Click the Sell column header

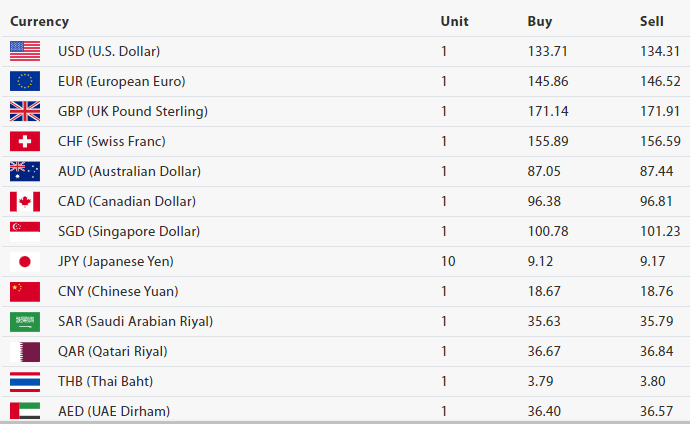pos(651,21)
